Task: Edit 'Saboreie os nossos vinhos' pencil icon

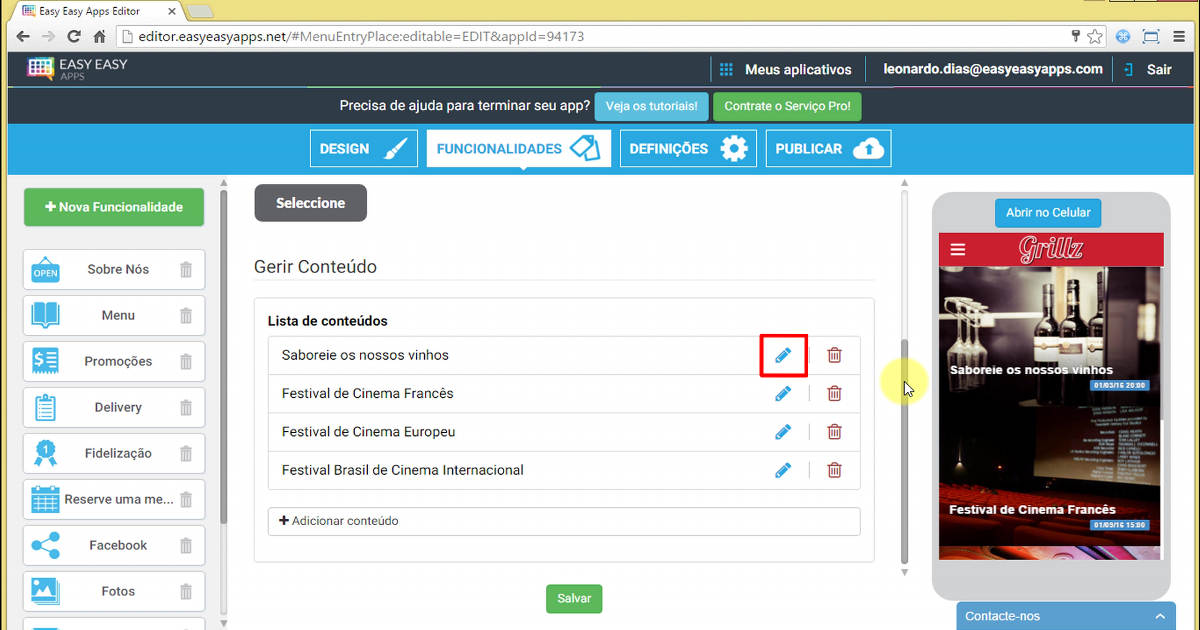Action: [x=783, y=355]
